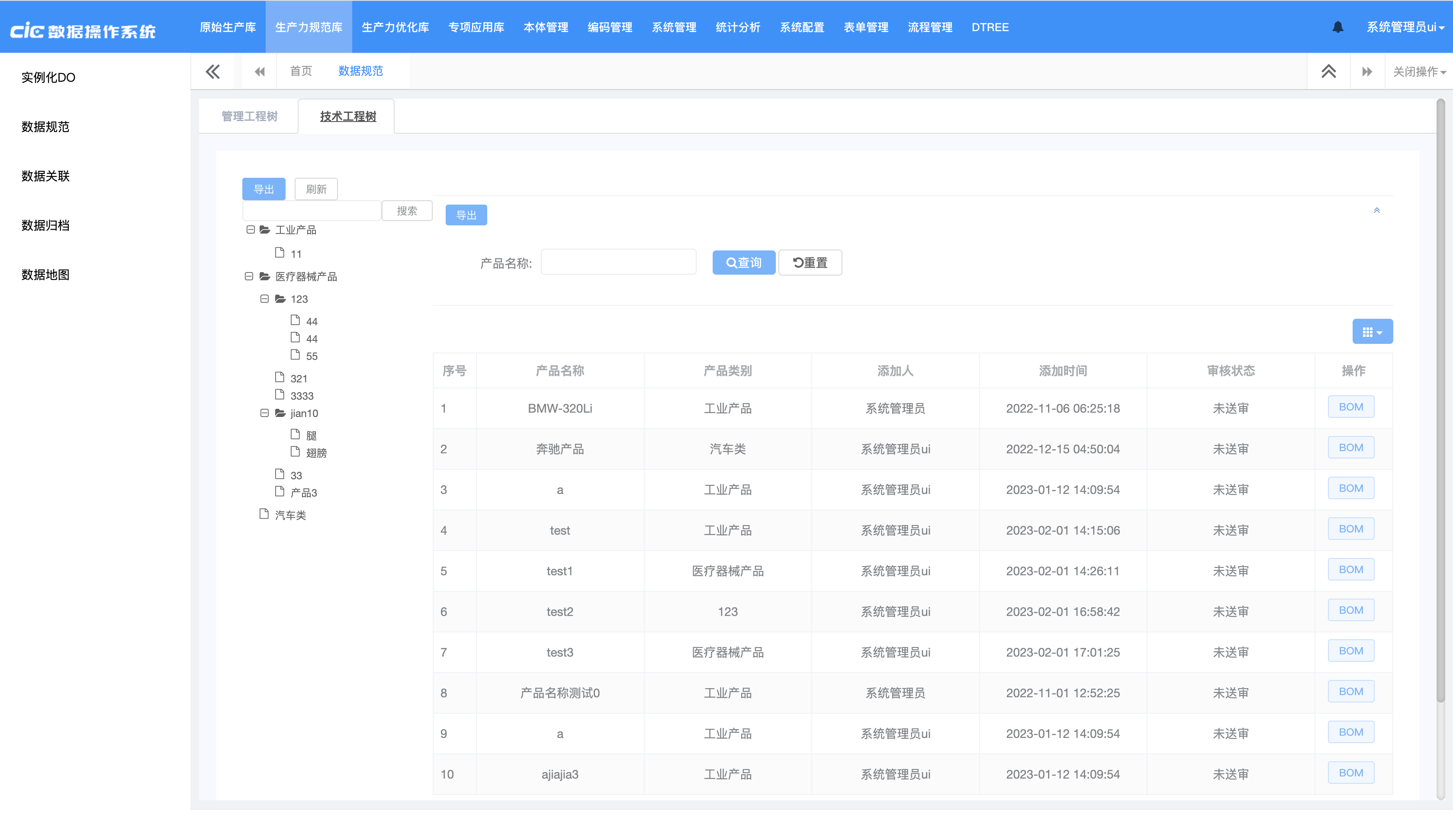Collapse the jian10 folder node
The image size is (1453, 840).
tap(265, 413)
